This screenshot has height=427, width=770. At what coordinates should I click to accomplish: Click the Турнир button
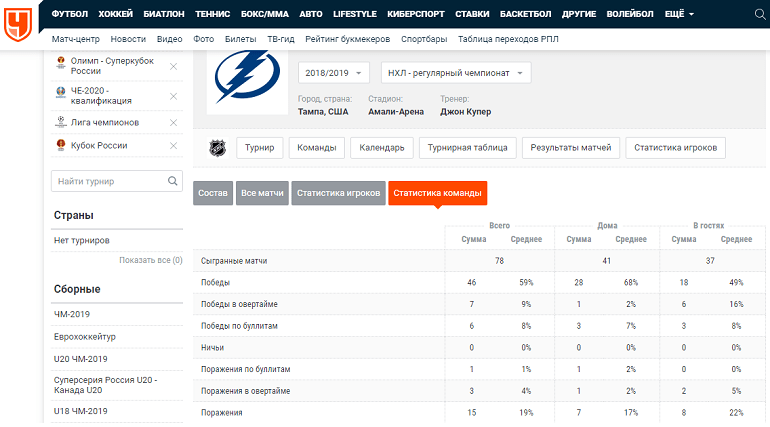click(x=260, y=148)
